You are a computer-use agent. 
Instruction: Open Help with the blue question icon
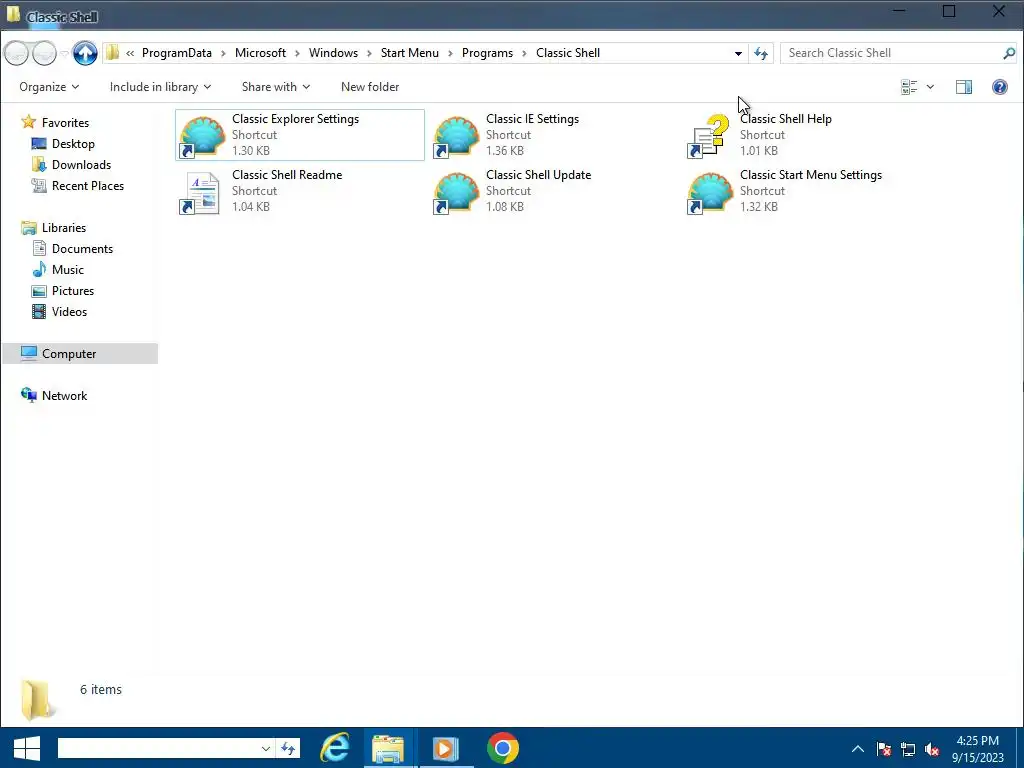click(1000, 87)
